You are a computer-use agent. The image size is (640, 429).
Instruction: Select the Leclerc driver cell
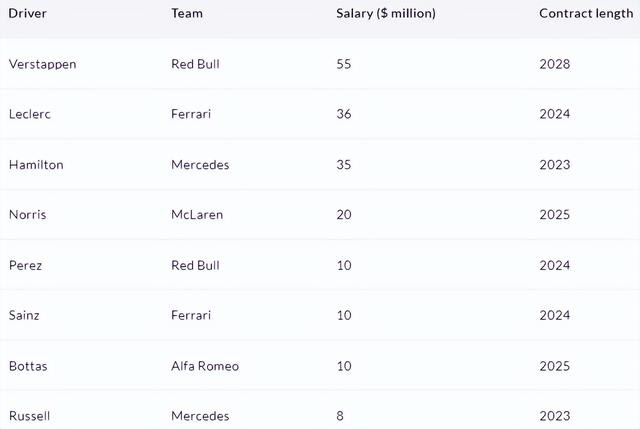[30, 114]
